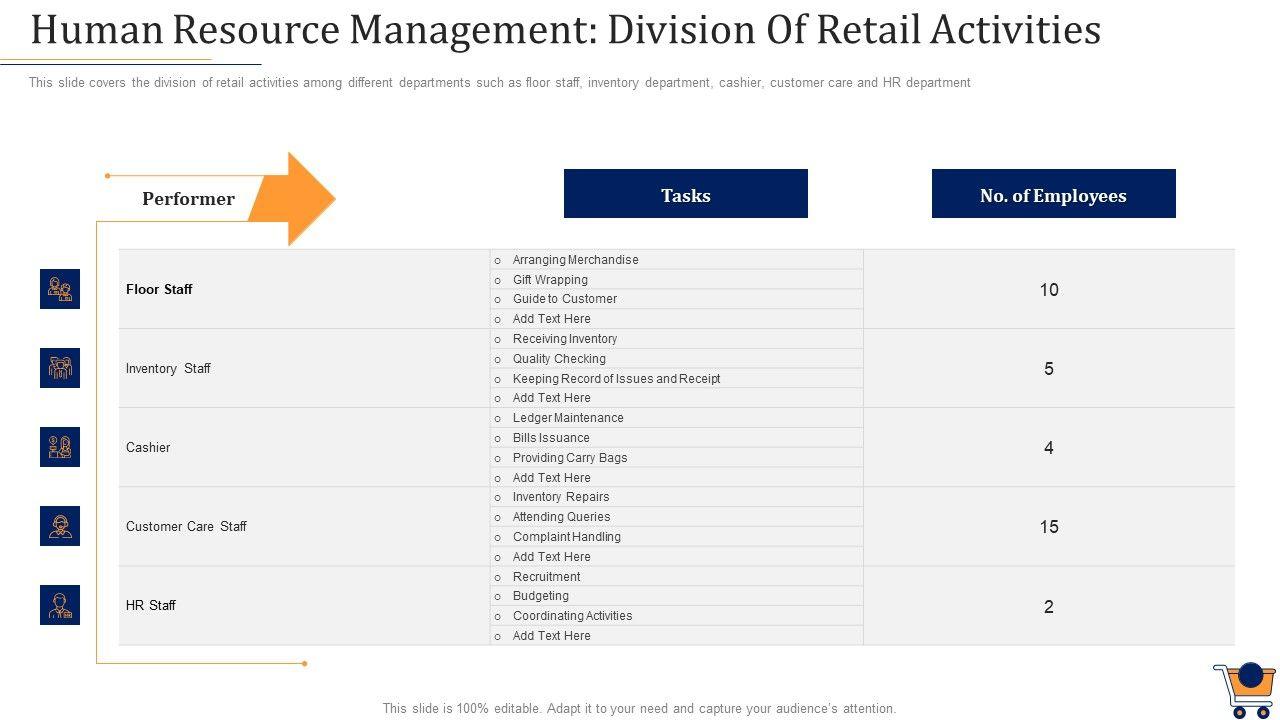Select the Customer Care Staff headset icon
The image size is (1280, 720).
coord(60,526)
